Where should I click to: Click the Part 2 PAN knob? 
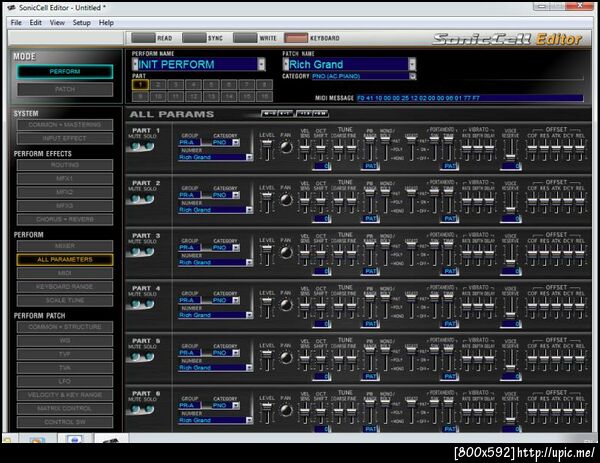286,200
